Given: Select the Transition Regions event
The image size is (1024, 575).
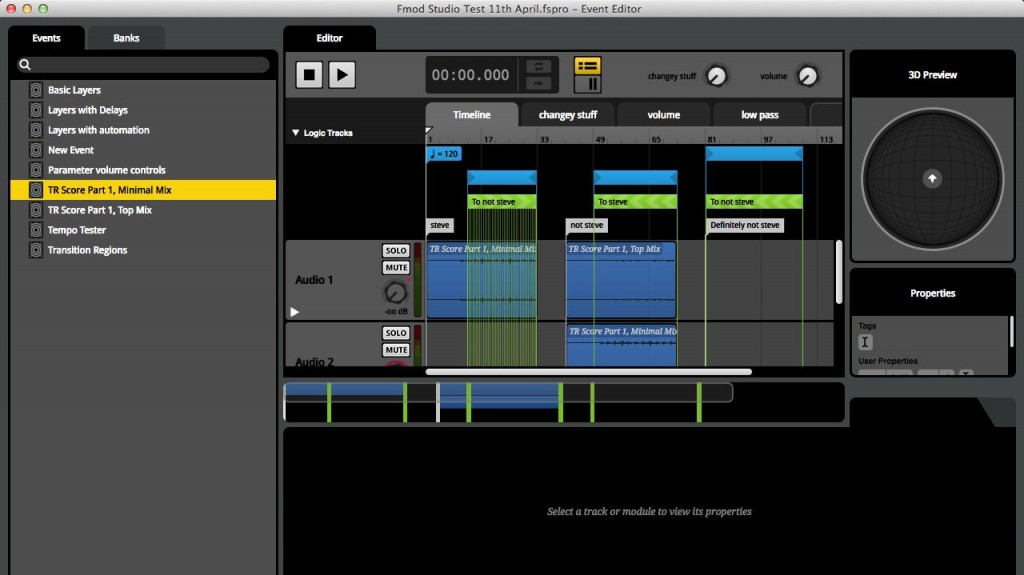Looking at the screenshot, I should [87, 250].
